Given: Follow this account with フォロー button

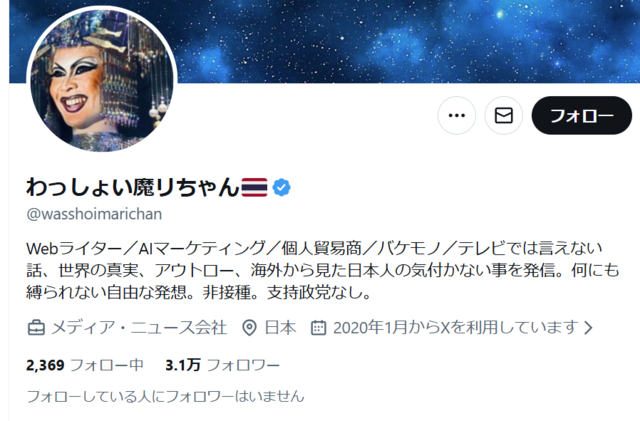Looking at the screenshot, I should pos(582,116).
